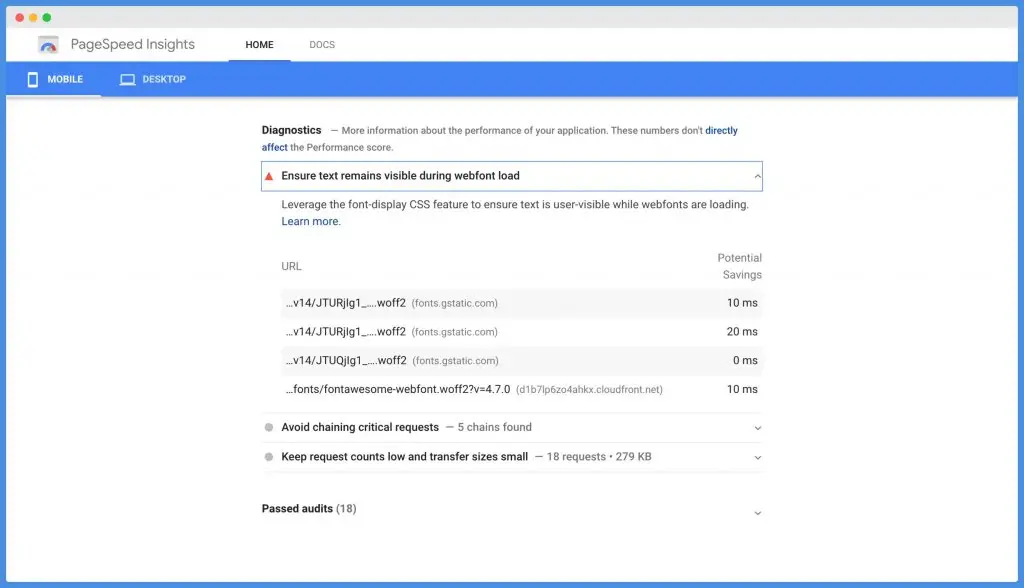Click the green macOS fullscreen button
The height and width of the screenshot is (588, 1024).
[x=47, y=17]
